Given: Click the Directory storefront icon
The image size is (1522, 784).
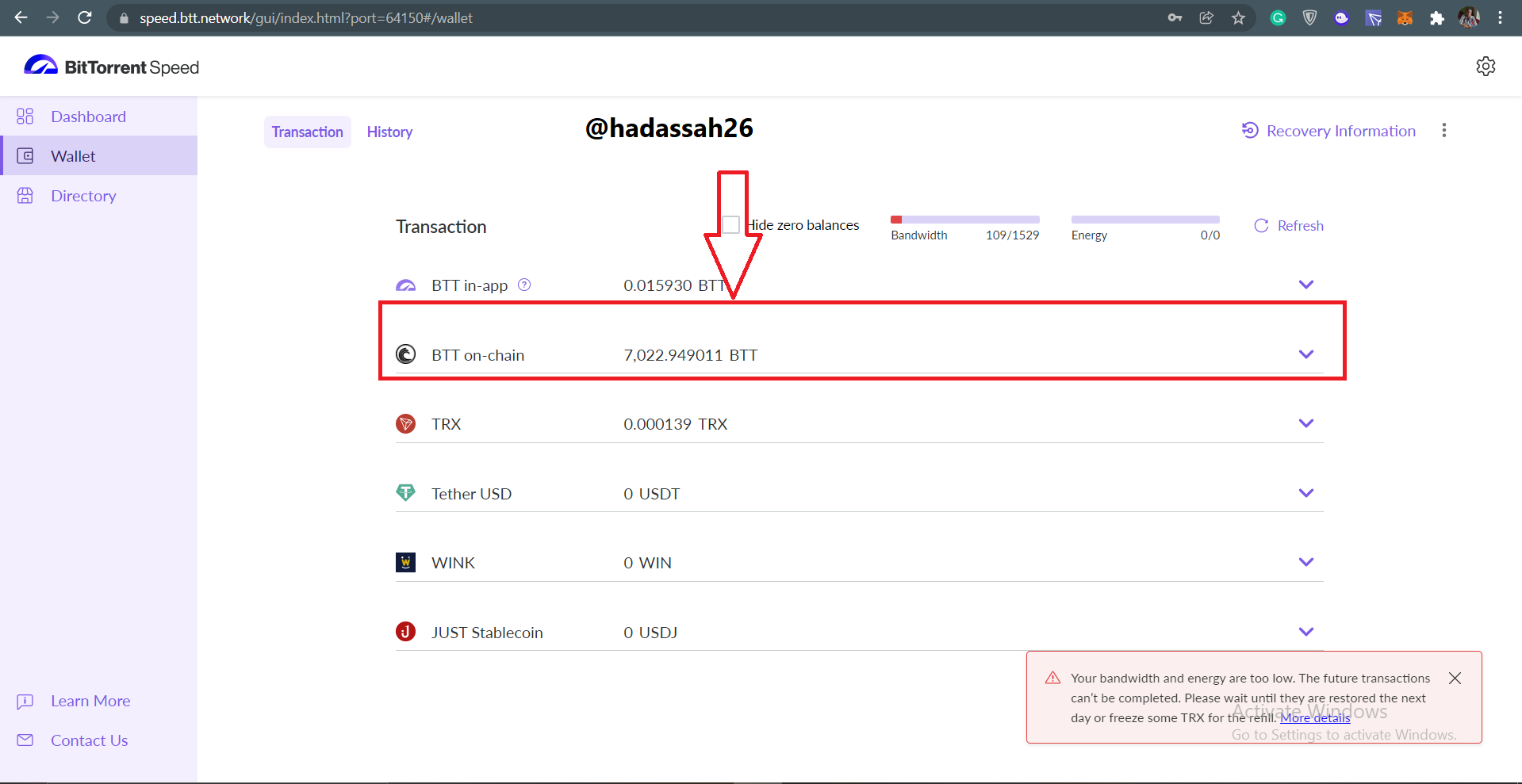Looking at the screenshot, I should click(x=25, y=196).
